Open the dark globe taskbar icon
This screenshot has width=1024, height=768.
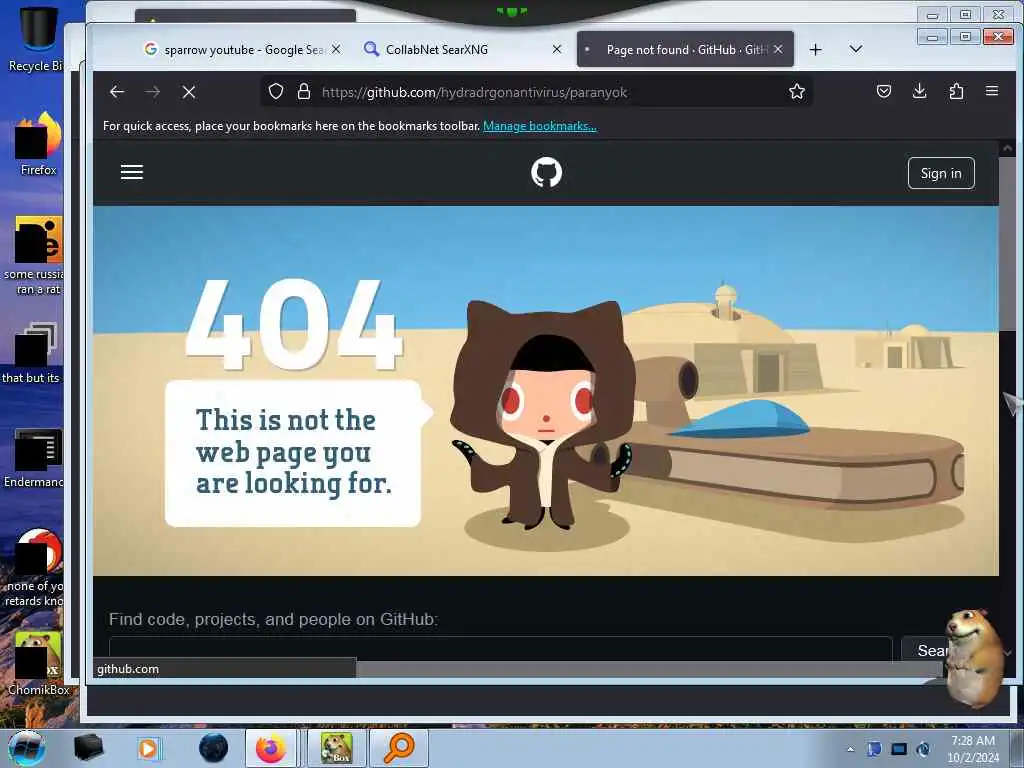(x=214, y=748)
